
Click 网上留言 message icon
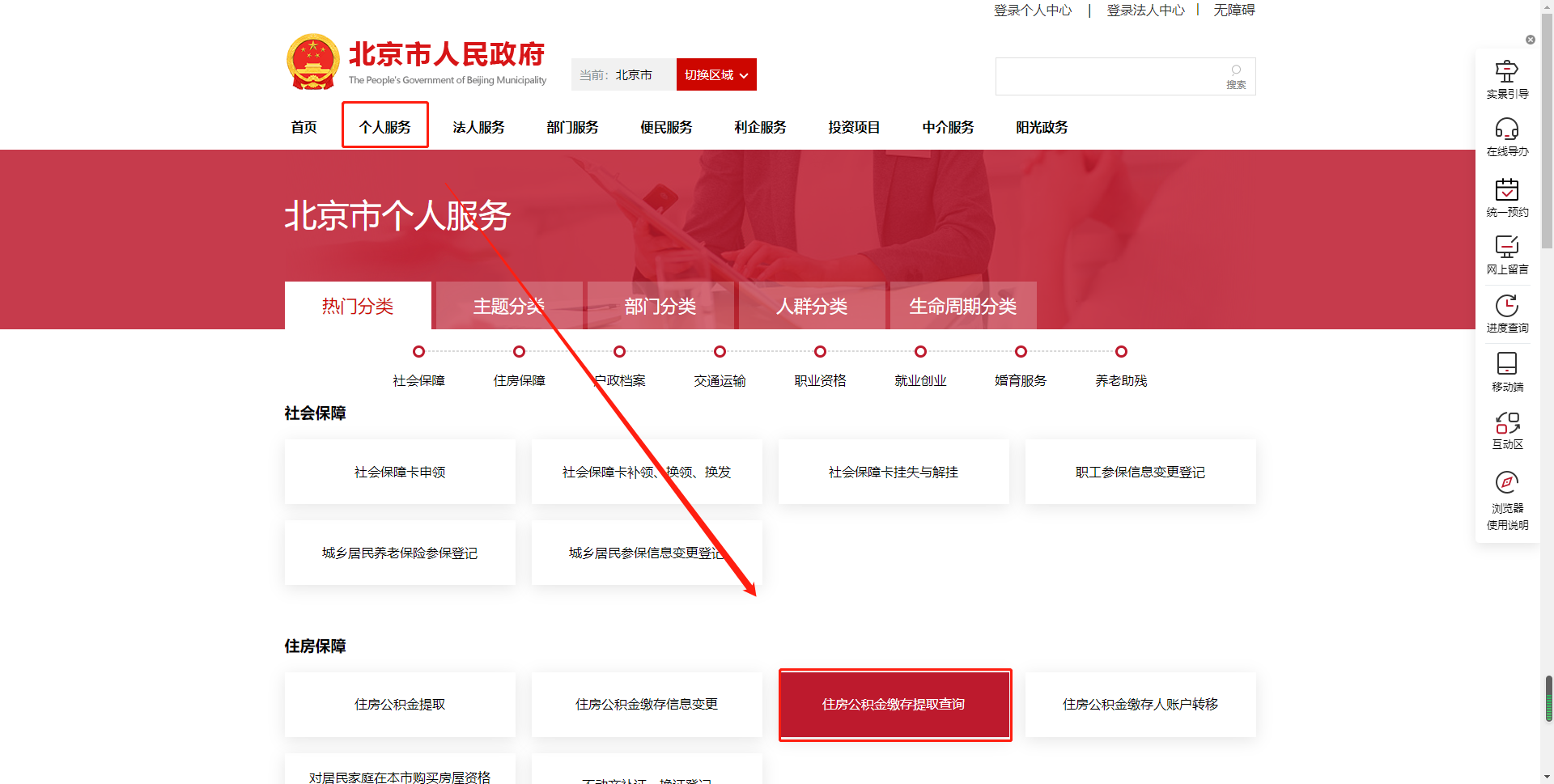point(1506,247)
